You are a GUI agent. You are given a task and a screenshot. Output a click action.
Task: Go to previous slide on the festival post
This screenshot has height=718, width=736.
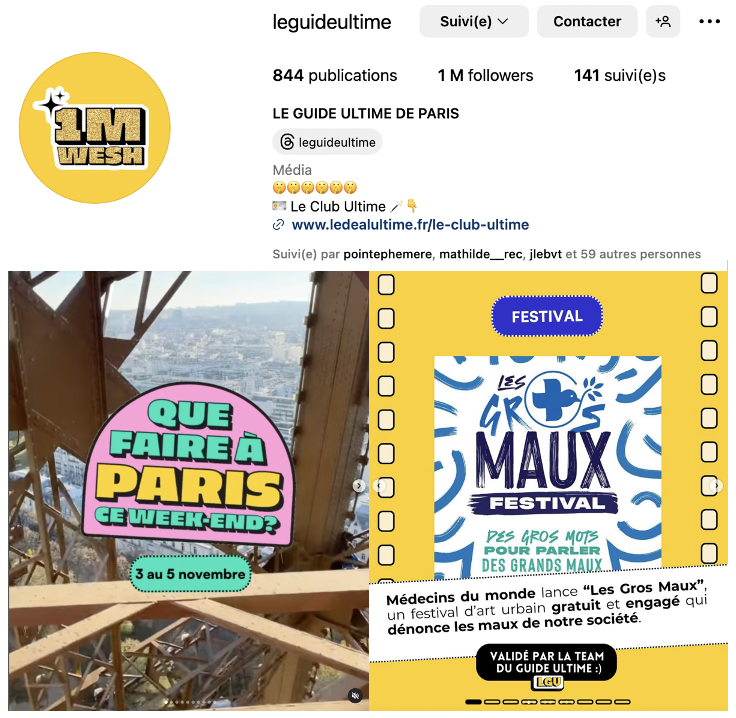(379, 486)
